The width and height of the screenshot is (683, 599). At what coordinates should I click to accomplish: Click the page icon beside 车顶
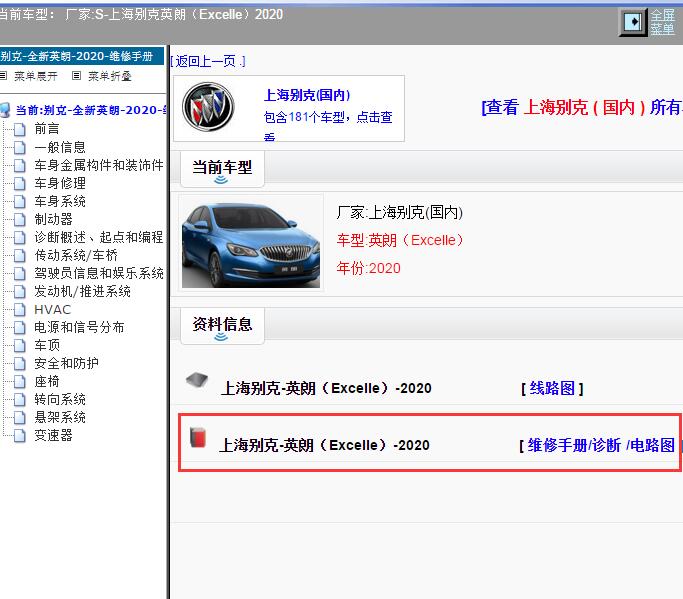pos(20,345)
